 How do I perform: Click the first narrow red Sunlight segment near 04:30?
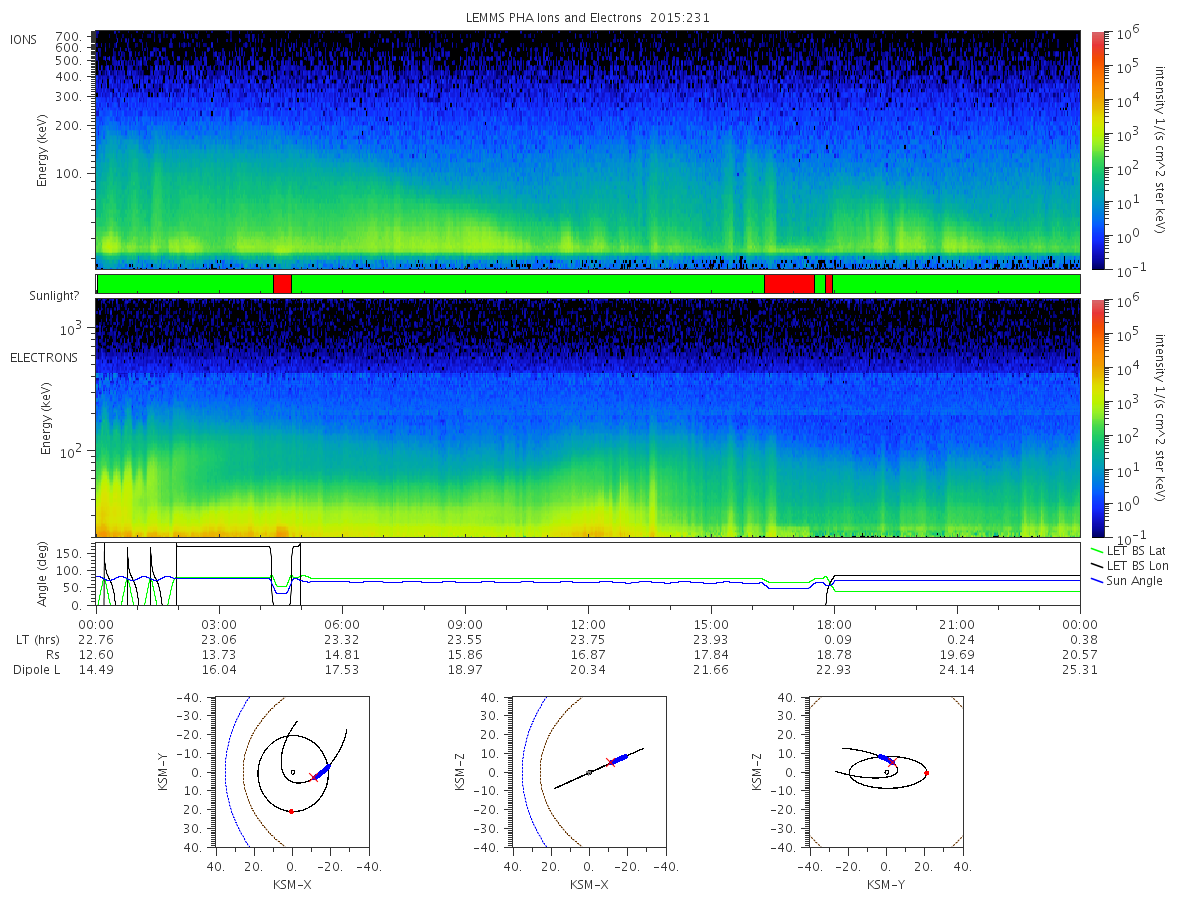pyautogui.click(x=282, y=284)
